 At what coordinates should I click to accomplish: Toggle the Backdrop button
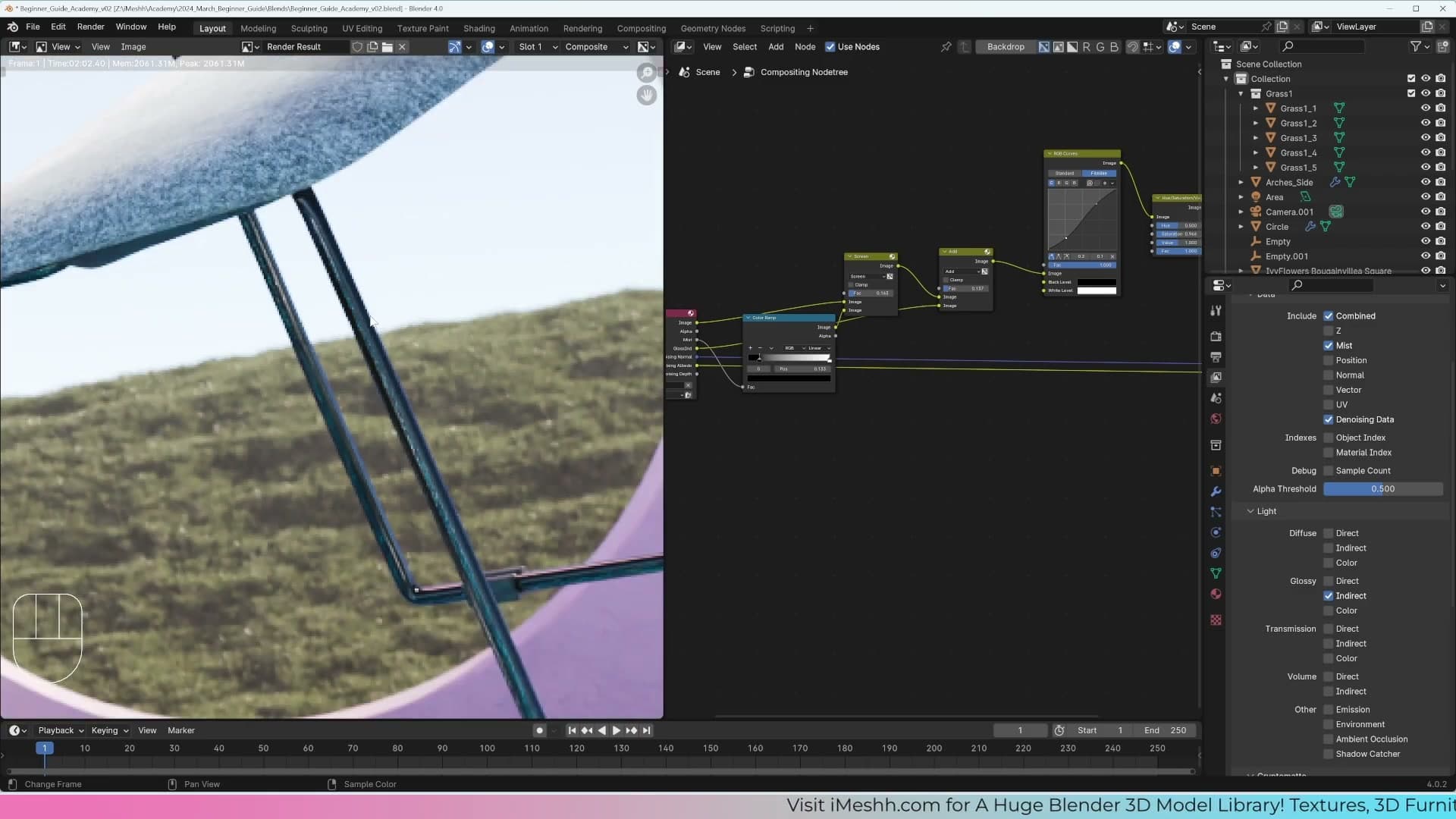tap(1006, 47)
